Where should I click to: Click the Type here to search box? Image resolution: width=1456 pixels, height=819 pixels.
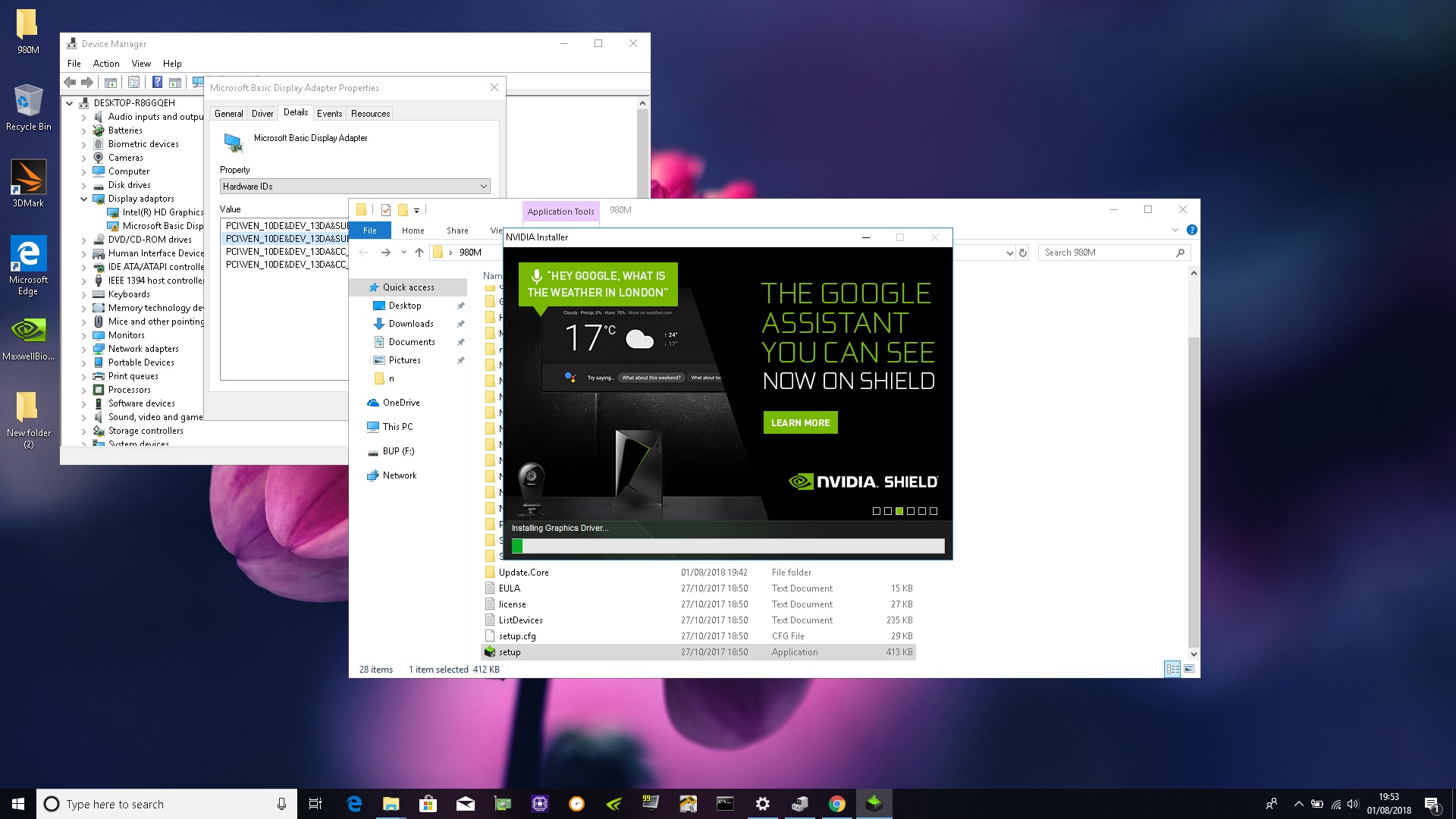click(166, 804)
